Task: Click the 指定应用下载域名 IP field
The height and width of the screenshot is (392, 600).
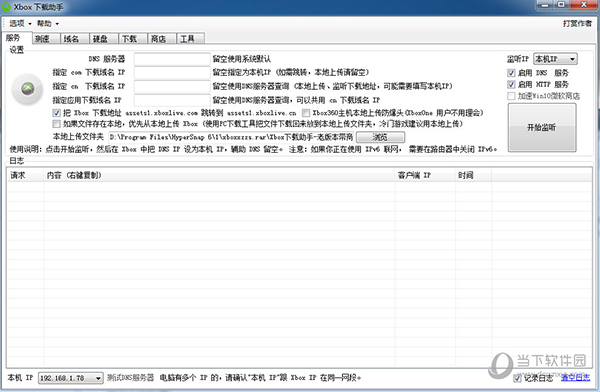Action: tap(172, 100)
